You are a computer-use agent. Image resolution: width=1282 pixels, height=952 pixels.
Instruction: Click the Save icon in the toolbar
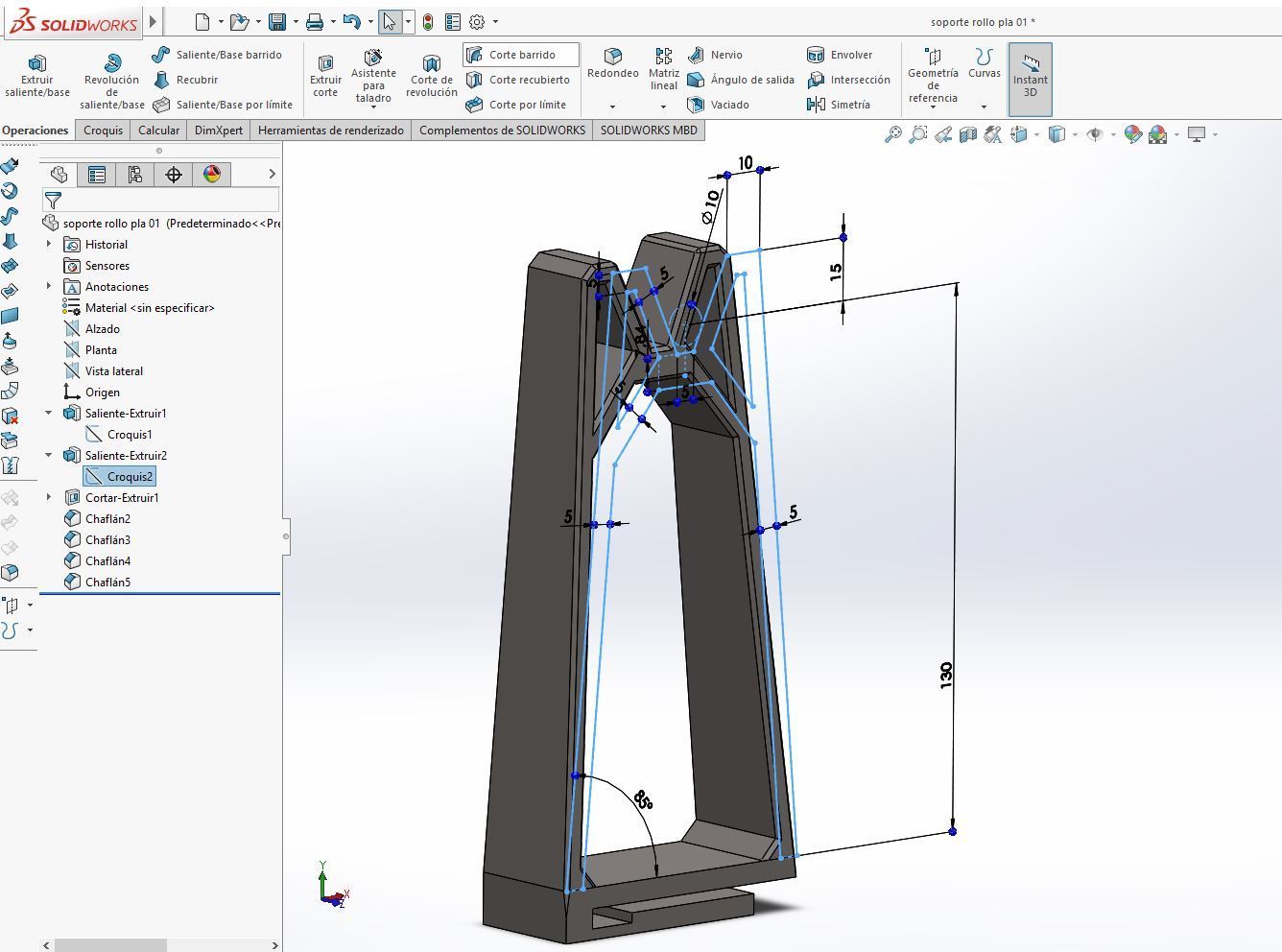pos(277,21)
